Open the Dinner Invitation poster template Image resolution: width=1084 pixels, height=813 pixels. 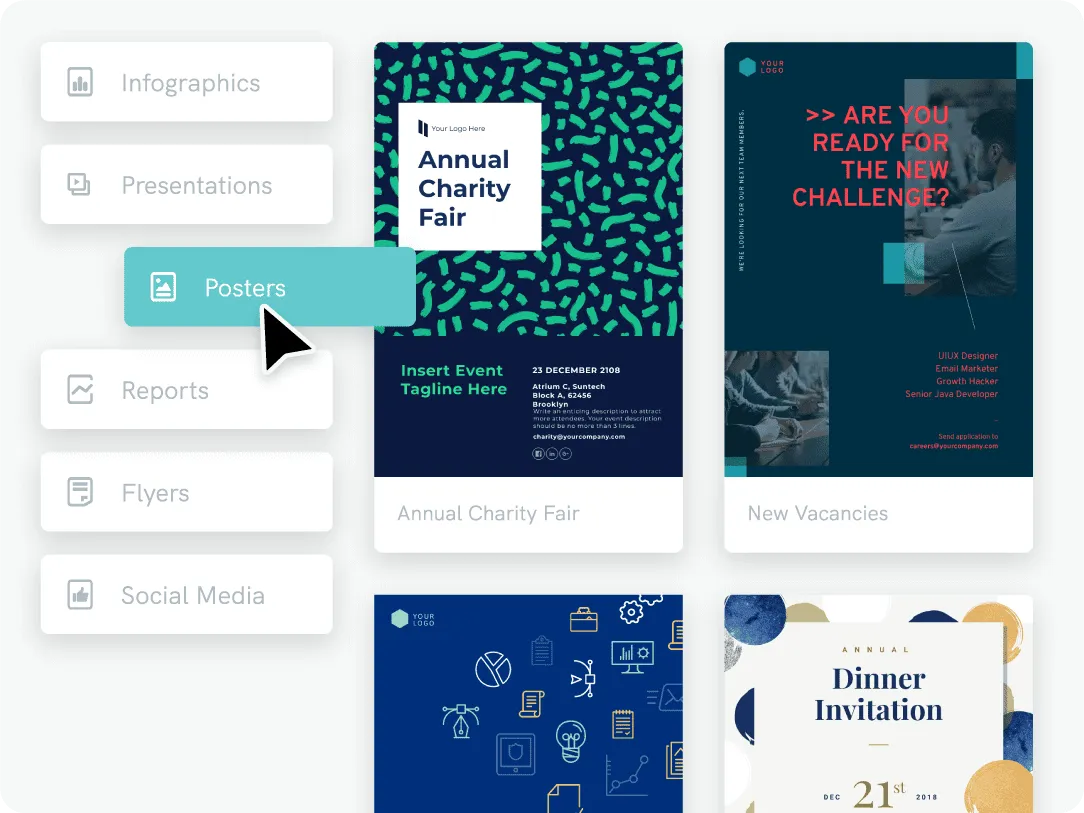(x=879, y=704)
